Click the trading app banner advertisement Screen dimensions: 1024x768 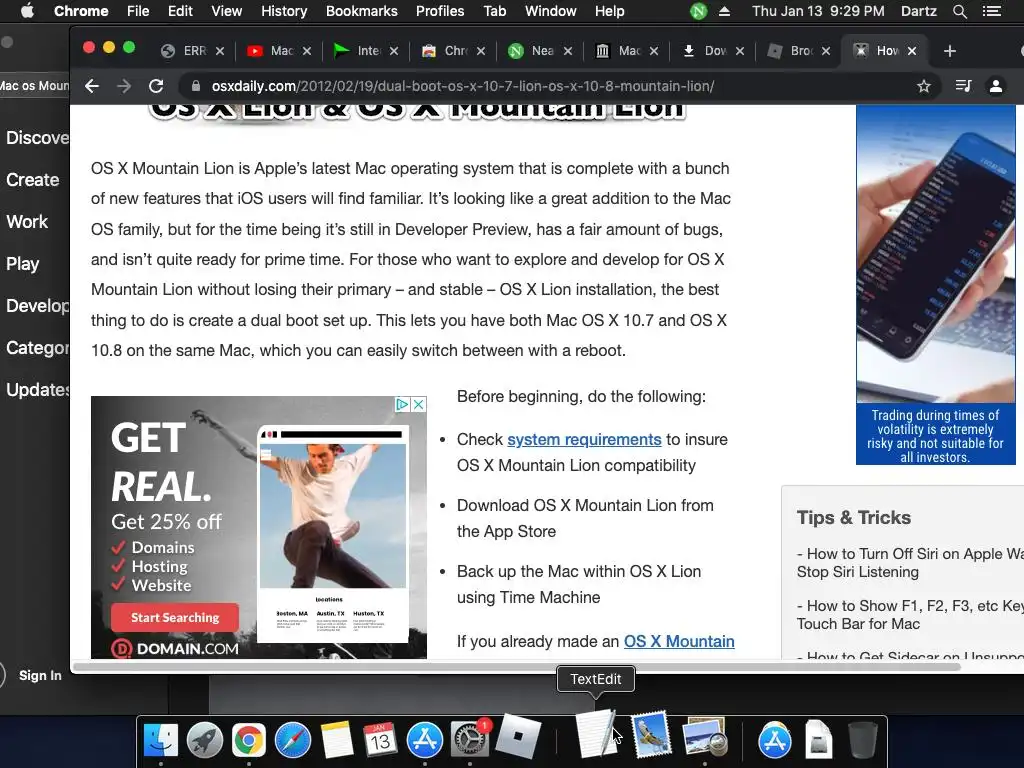coord(936,285)
